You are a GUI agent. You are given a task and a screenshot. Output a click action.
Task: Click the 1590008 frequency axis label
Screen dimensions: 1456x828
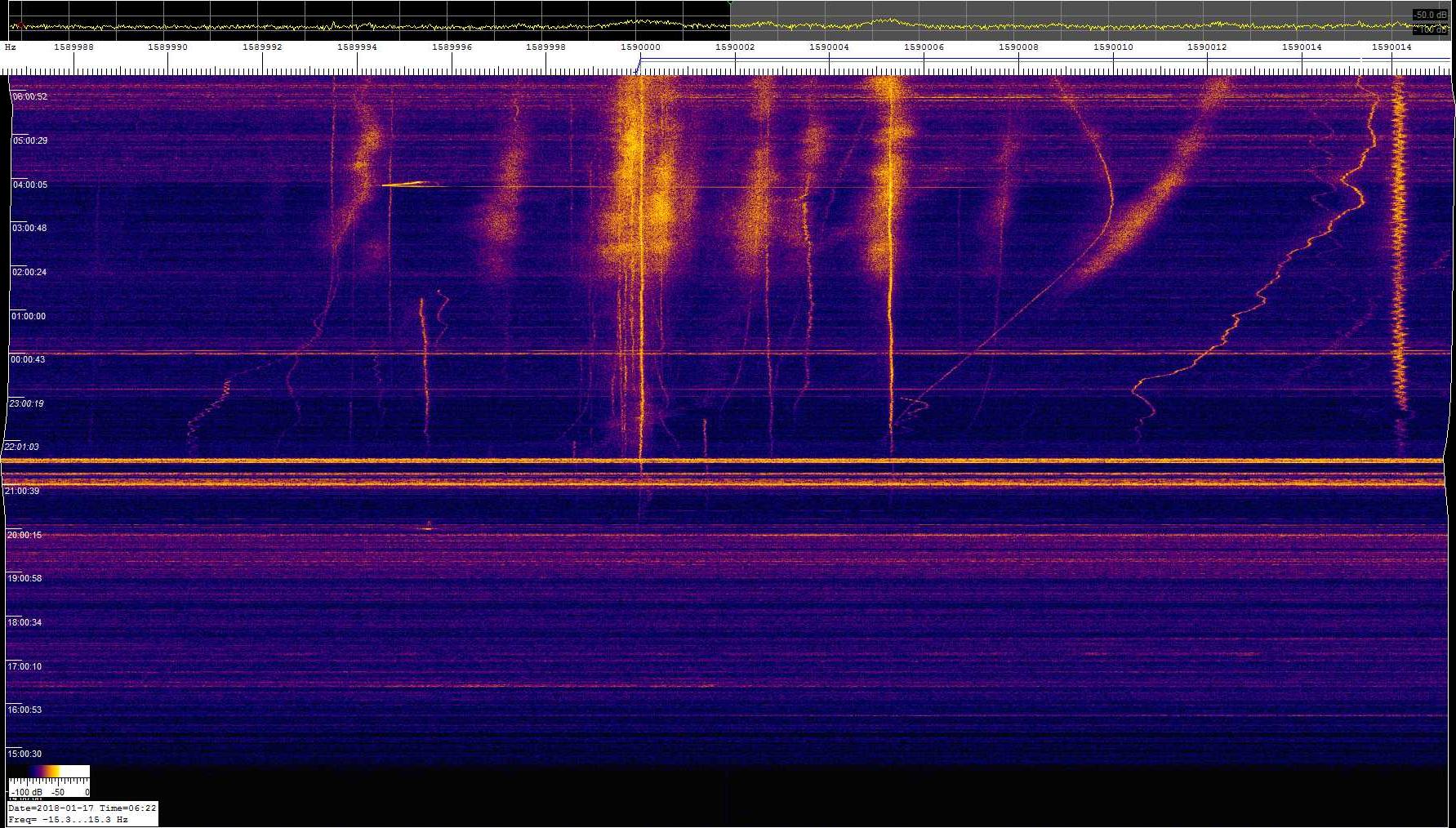pos(1018,47)
